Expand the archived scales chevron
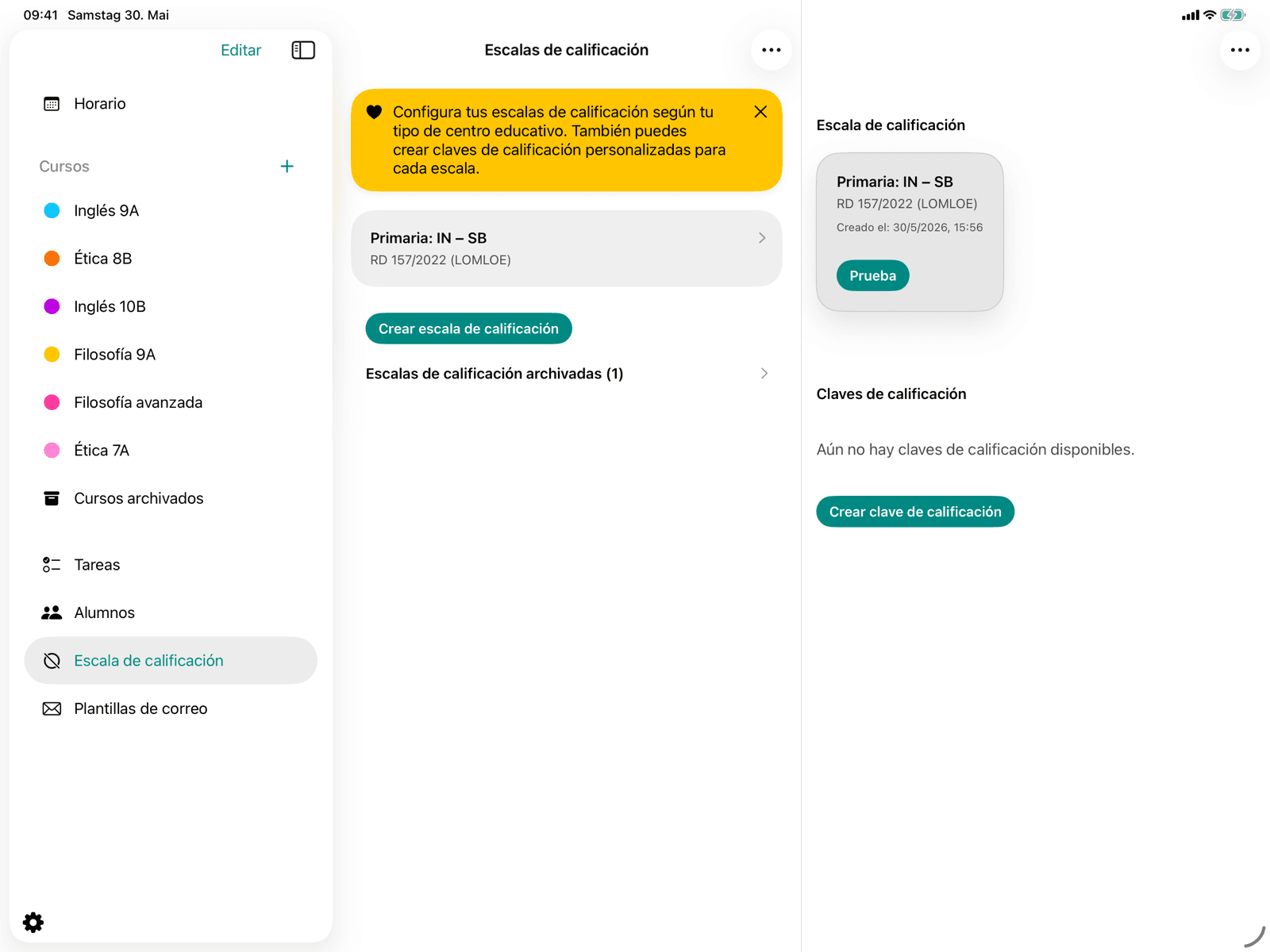This screenshot has height=952, width=1270. (x=764, y=374)
